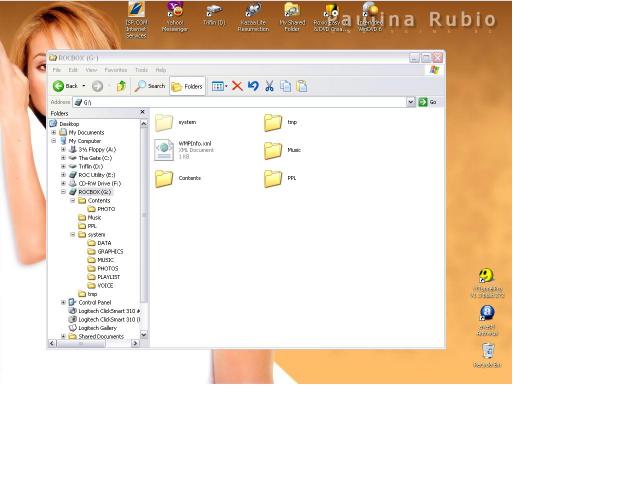This screenshot has height=480, width=640.
Task: Expand CD-RW Drive (F:) node
Action: pos(63,183)
